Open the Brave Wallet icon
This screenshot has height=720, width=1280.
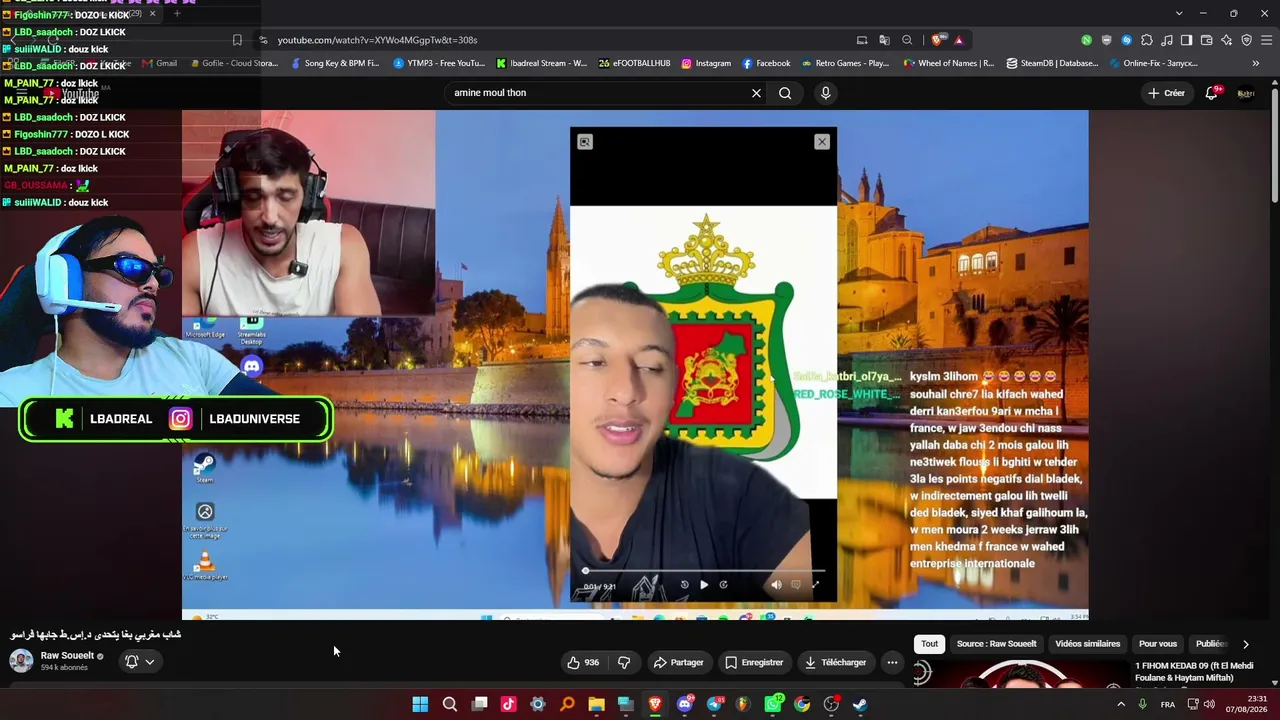pyautogui.click(x=1206, y=40)
